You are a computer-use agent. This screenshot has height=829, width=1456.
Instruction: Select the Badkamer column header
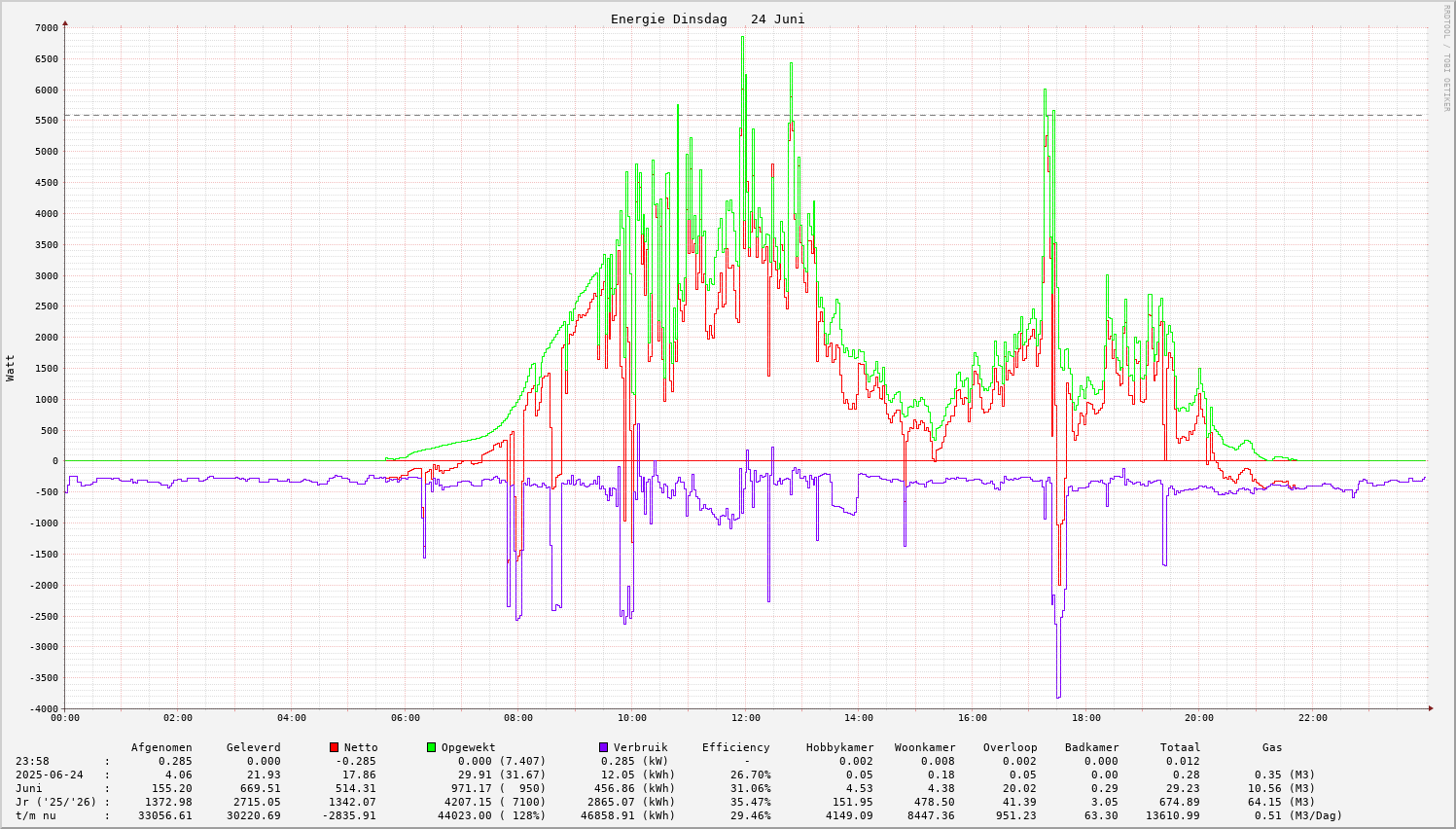(1091, 747)
